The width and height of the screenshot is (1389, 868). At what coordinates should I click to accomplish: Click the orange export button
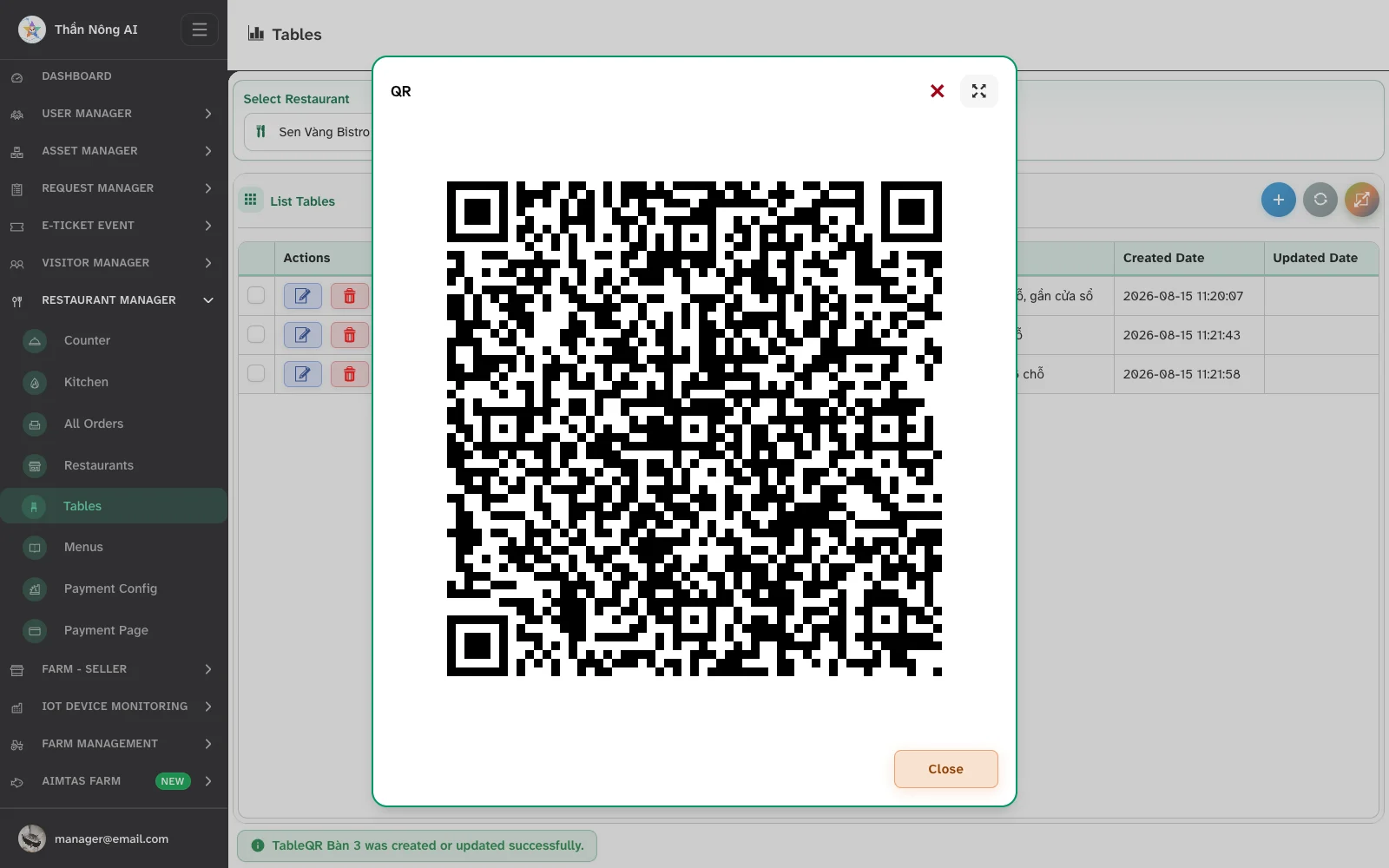tap(1361, 200)
